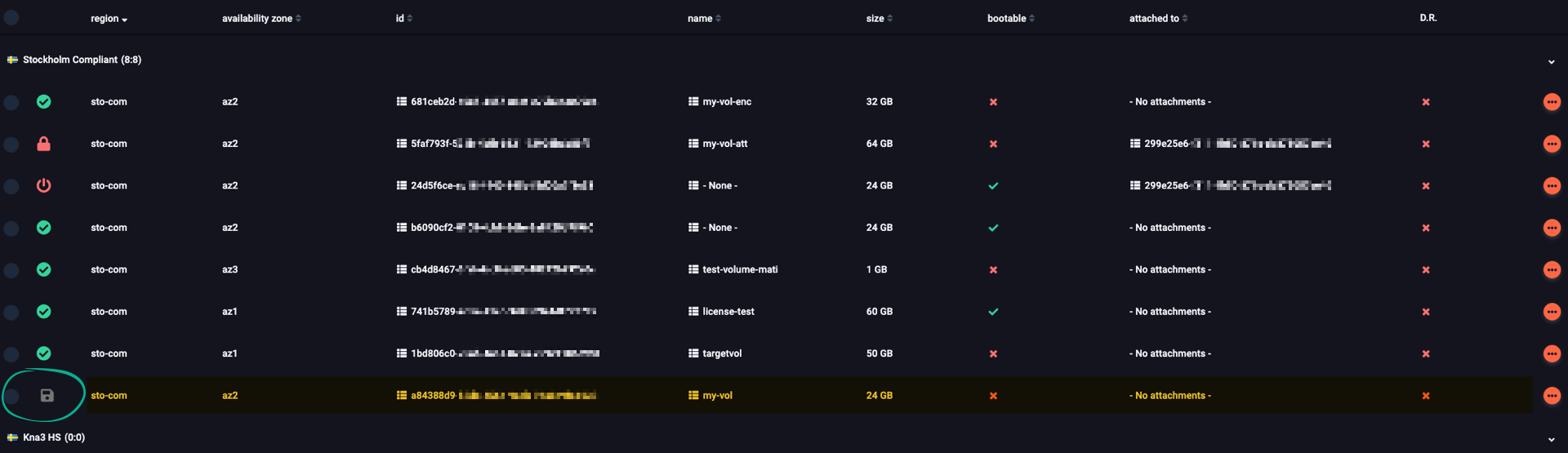Click red power status icon of 24d5f6ce row
This screenshot has height=453, width=1568.
click(44, 185)
